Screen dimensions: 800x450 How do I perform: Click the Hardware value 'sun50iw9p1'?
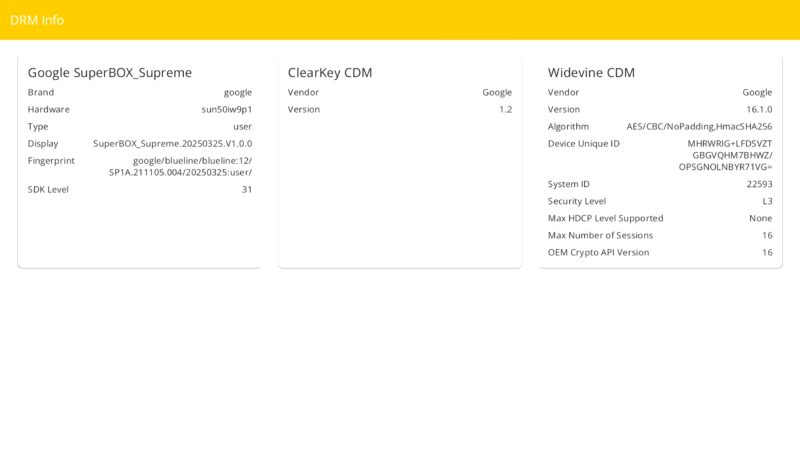pos(227,109)
